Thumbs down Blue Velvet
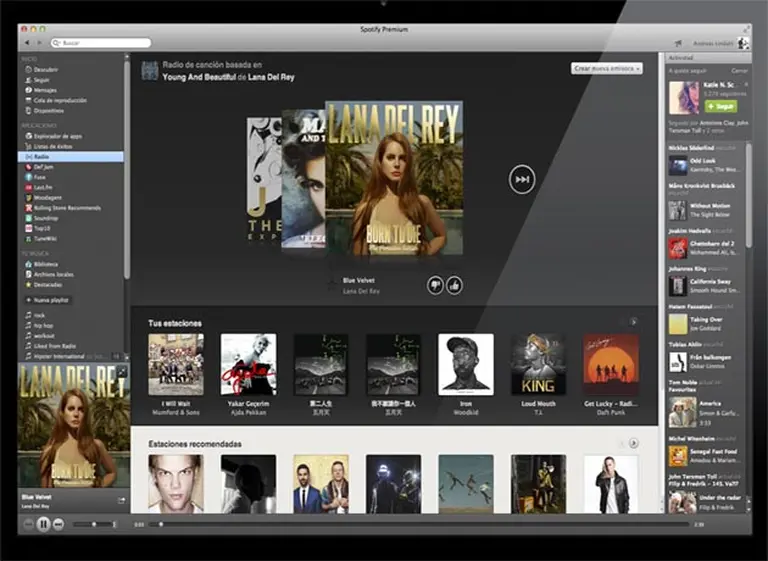Screen dimensions: 768x561 [x=435, y=285]
